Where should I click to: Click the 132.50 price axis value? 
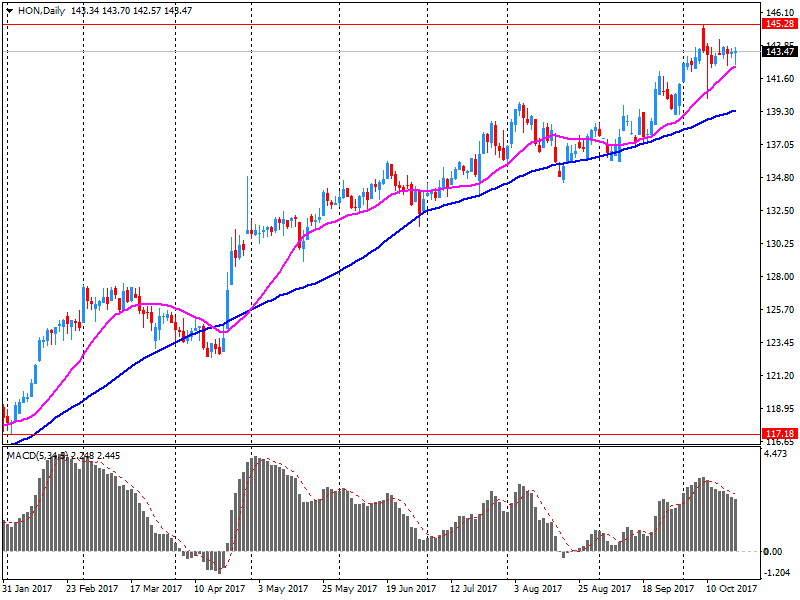click(x=781, y=211)
